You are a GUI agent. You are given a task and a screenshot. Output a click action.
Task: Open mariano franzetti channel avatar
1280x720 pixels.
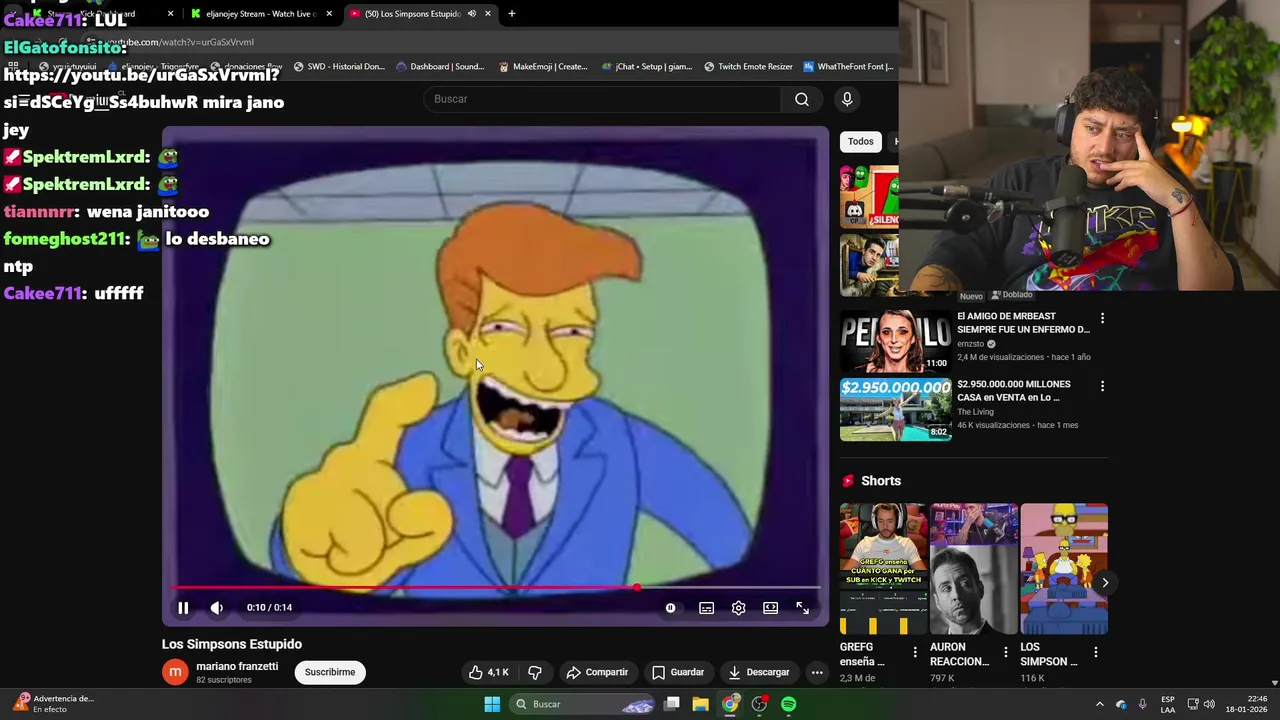pyautogui.click(x=175, y=672)
